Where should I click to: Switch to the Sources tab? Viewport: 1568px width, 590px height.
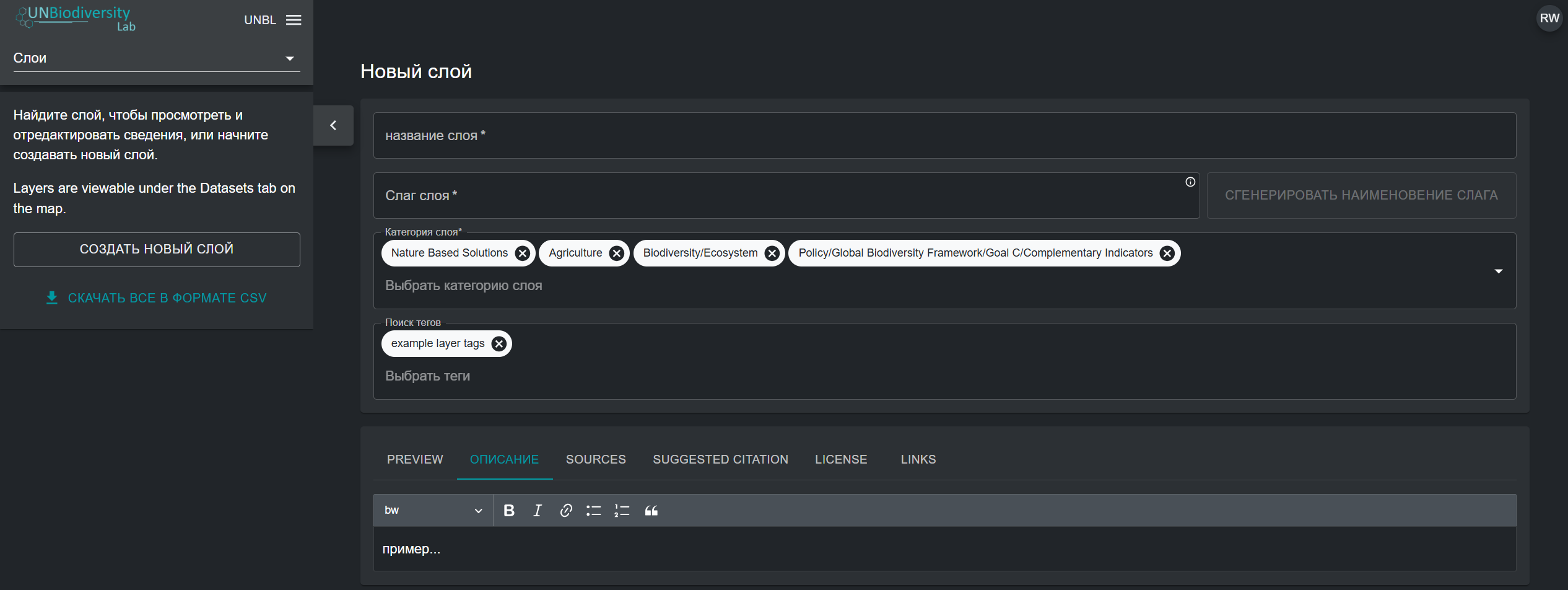[x=595, y=459]
